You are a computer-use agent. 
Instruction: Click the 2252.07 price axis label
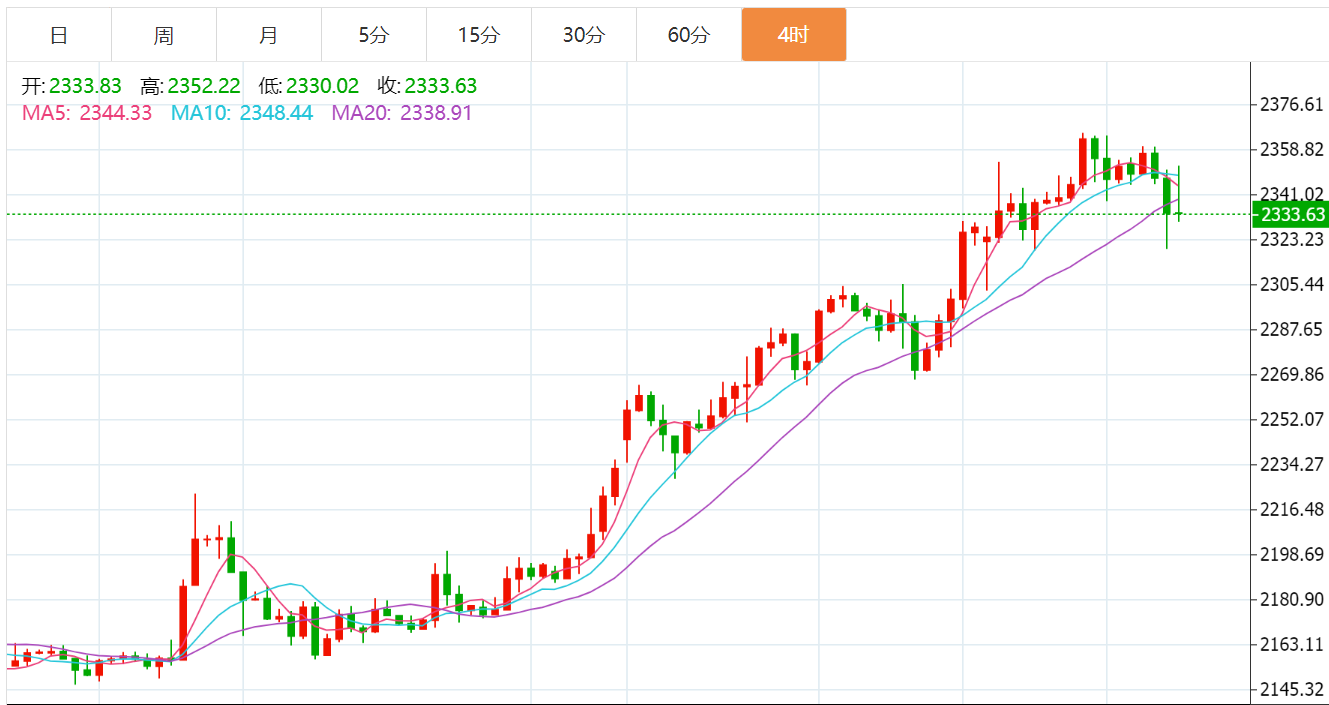coord(1292,420)
